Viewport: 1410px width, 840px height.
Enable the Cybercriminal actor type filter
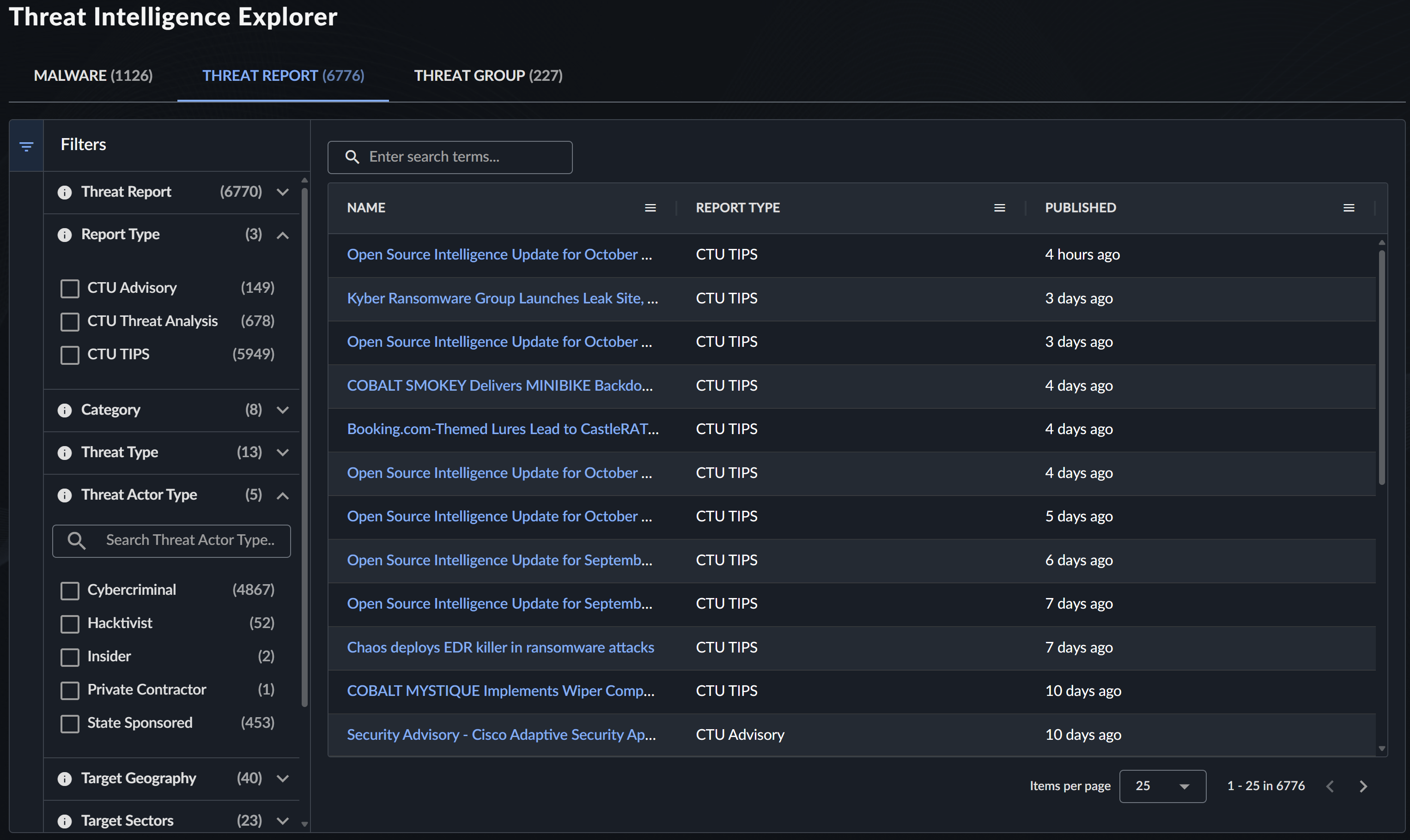(x=70, y=590)
